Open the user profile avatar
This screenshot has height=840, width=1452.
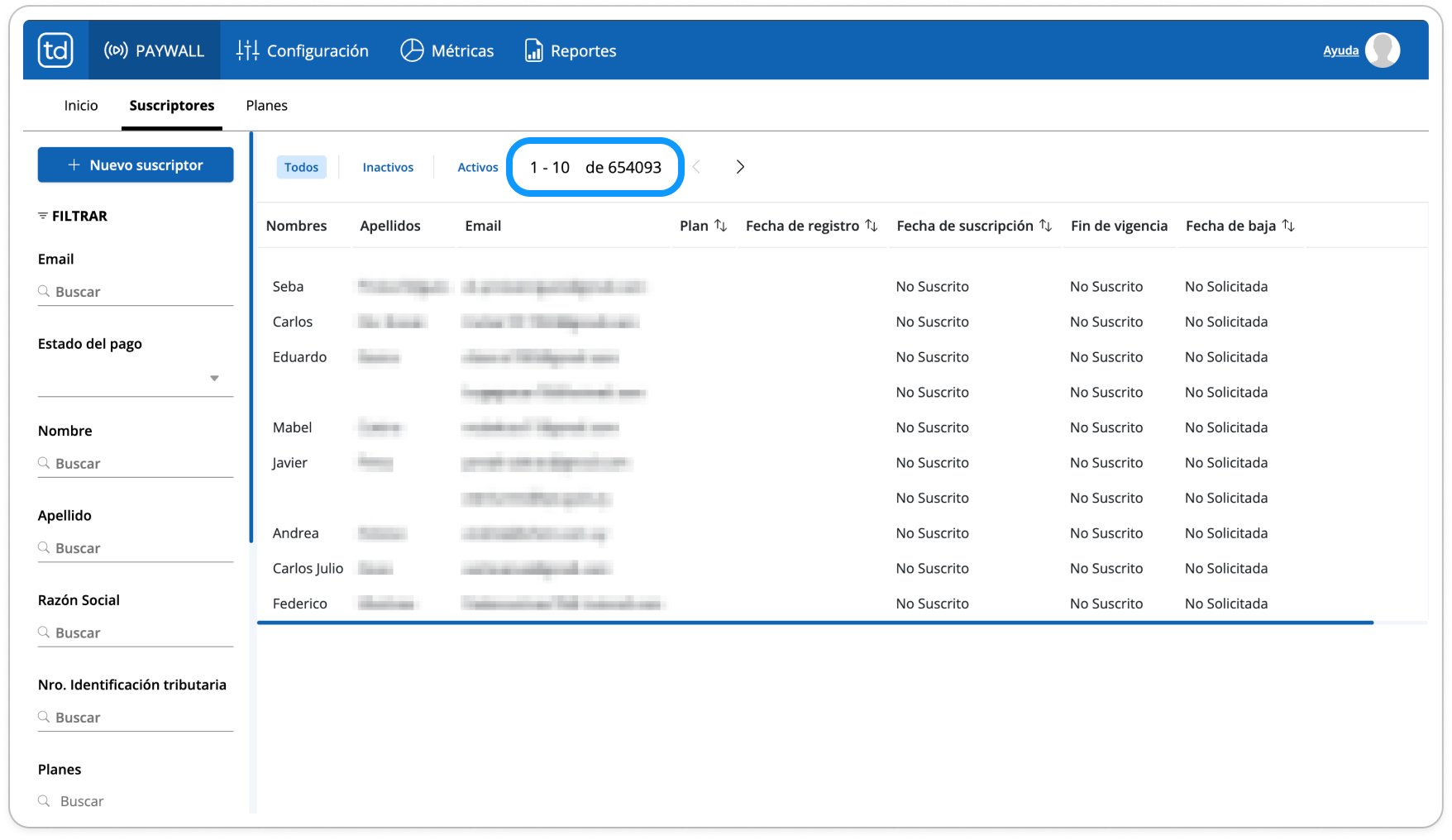1383,50
